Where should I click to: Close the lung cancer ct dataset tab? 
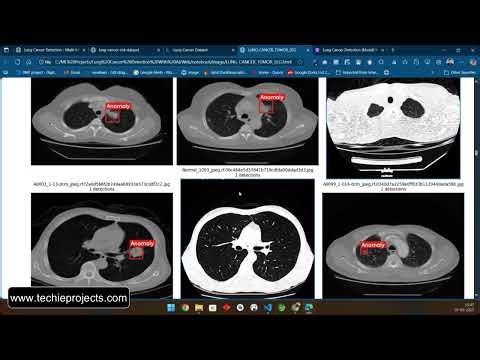click(158, 50)
